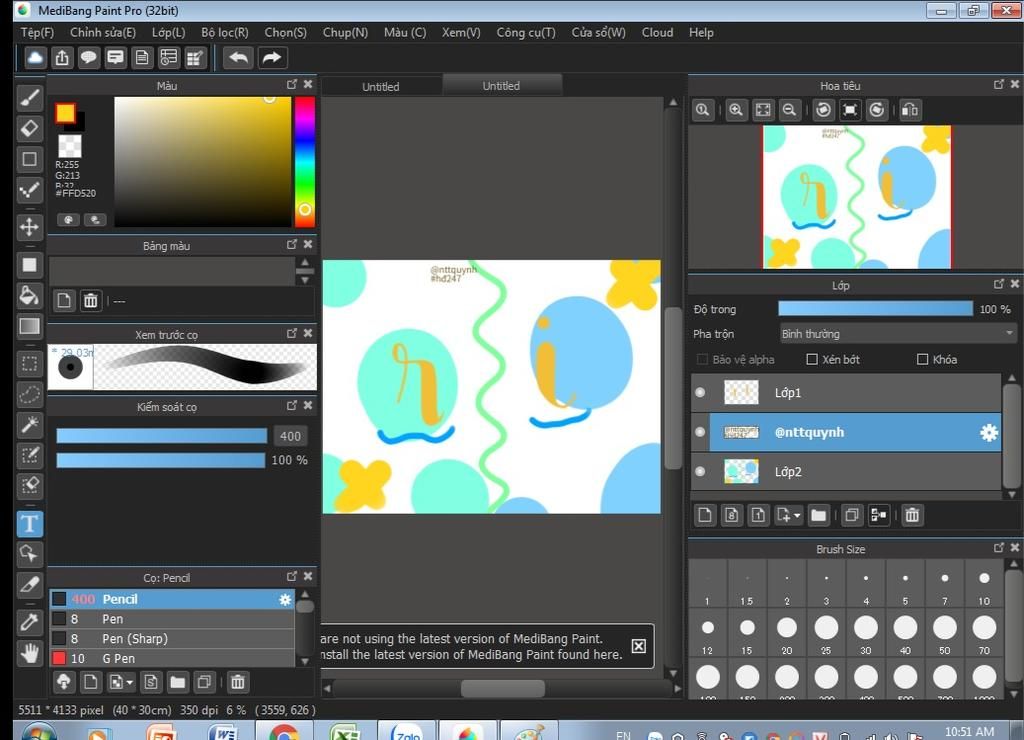Click the Độ trong opacity slider
The width and height of the screenshot is (1024, 740).
coord(875,309)
